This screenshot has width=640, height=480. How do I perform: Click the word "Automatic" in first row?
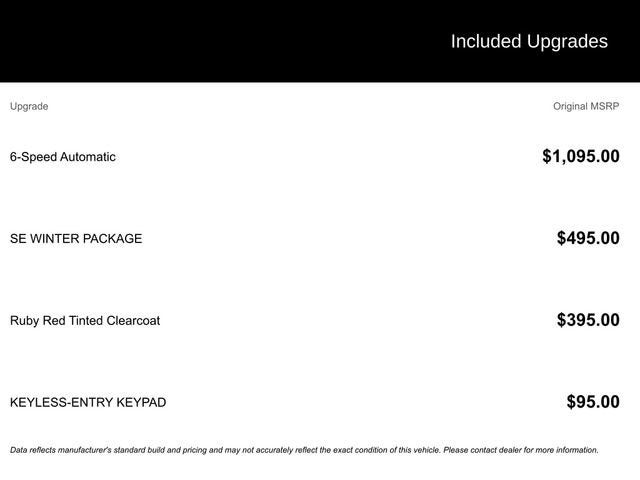pos(88,157)
